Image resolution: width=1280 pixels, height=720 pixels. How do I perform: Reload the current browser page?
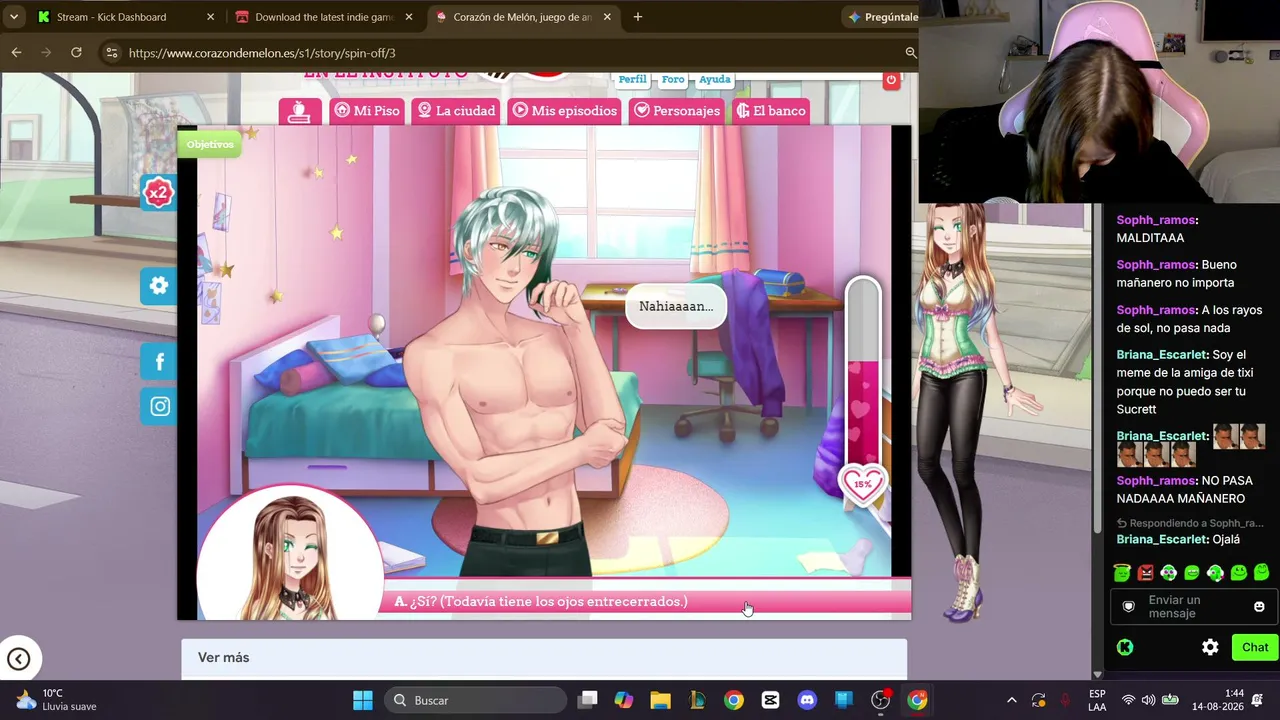76,52
